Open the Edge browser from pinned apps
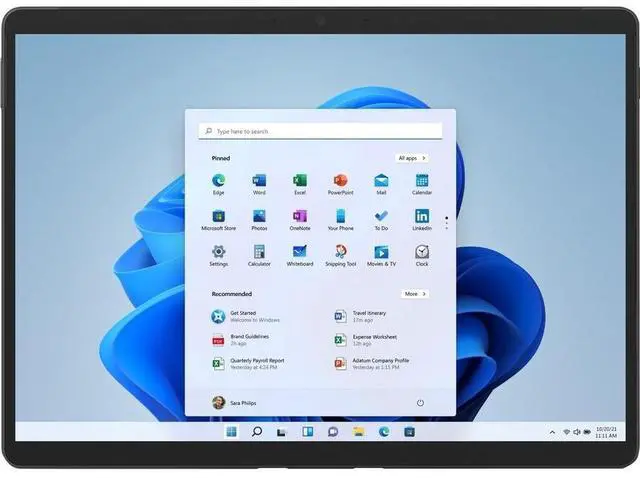Image resolution: width=640 pixels, height=478 pixels. tap(218, 181)
